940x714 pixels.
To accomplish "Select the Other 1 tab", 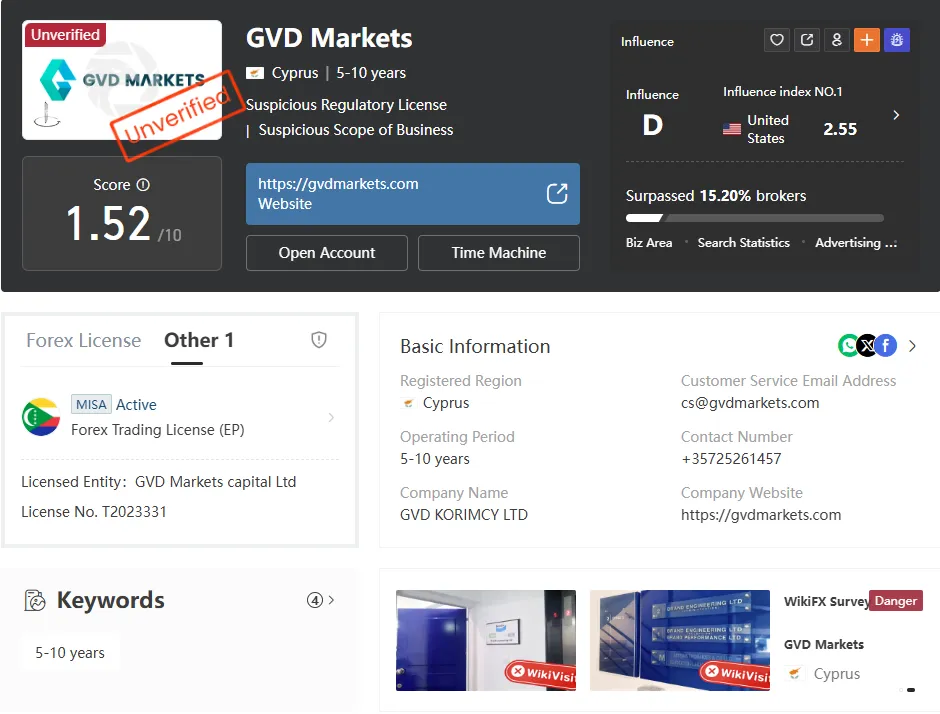I will click(199, 341).
